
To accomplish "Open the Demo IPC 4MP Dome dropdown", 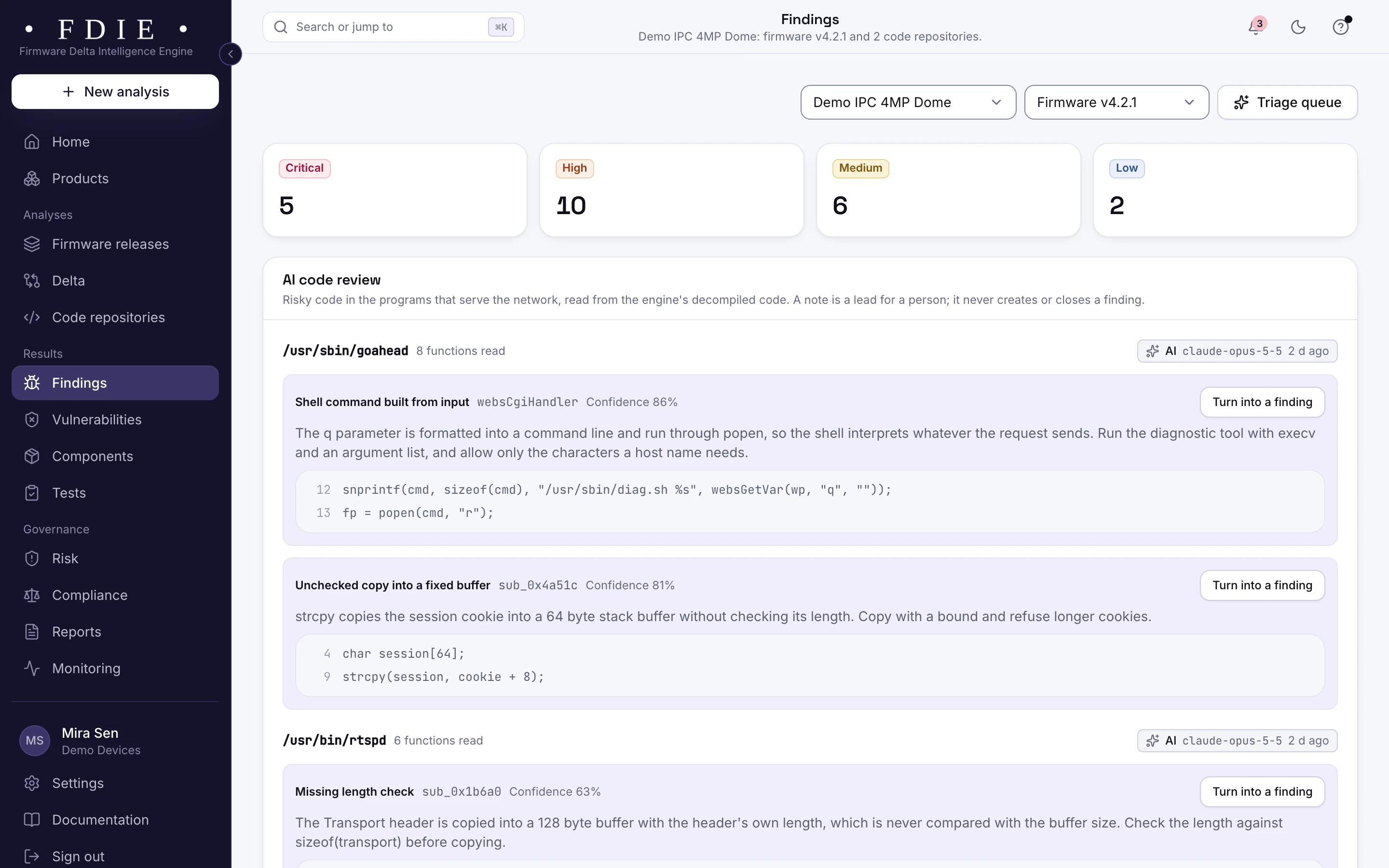I will tap(908, 102).
